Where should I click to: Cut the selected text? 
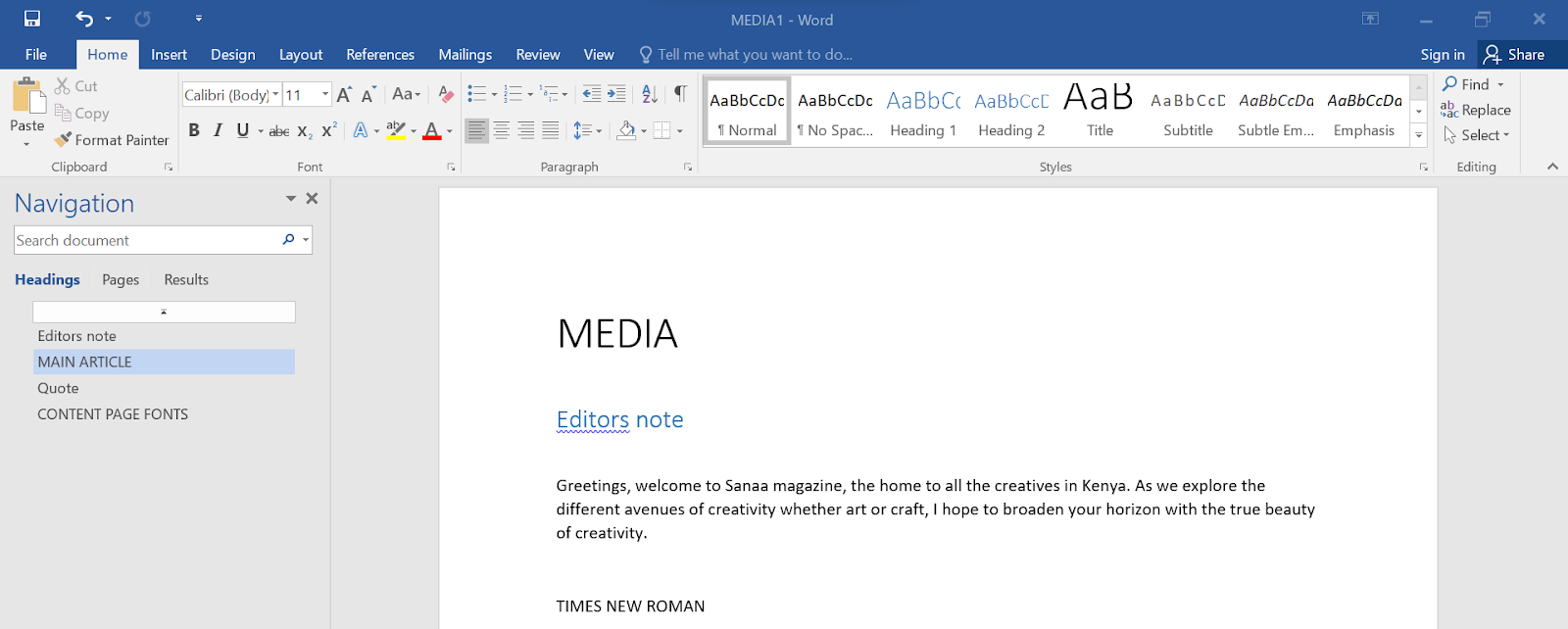(76, 86)
